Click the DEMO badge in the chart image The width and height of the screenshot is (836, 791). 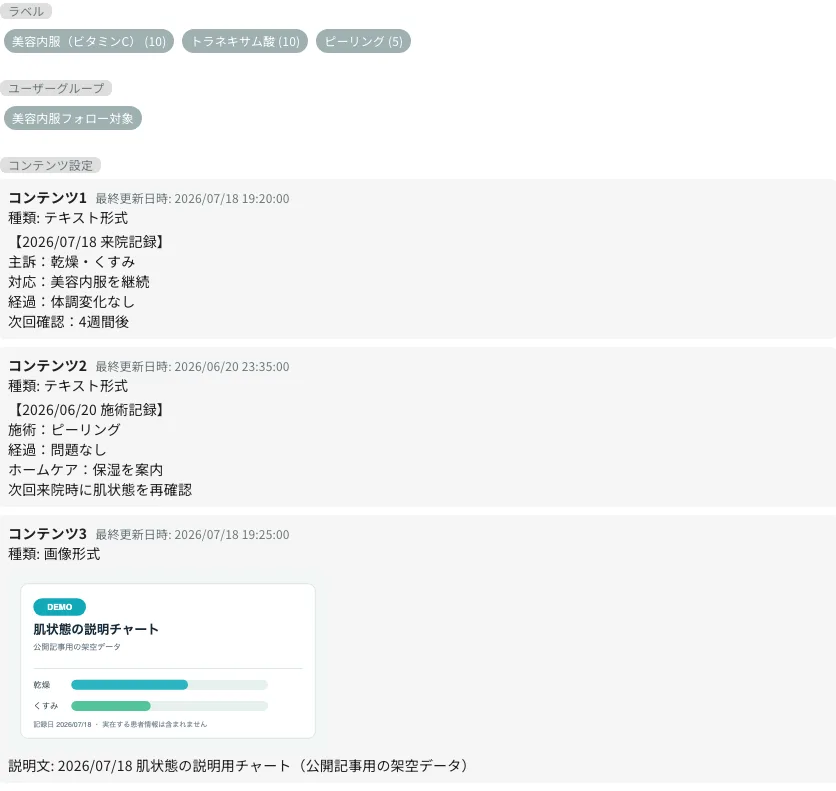[x=59, y=607]
